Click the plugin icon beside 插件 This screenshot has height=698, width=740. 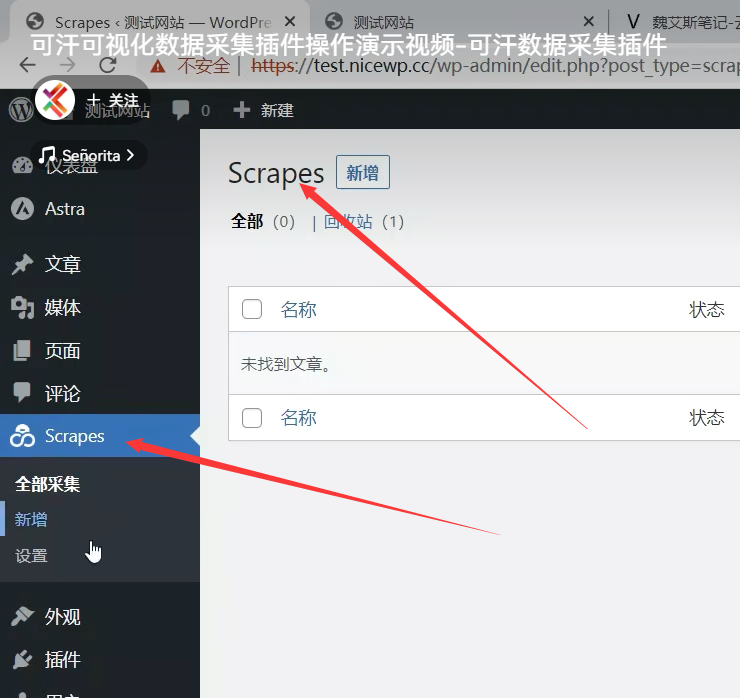[x=22, y=660]
